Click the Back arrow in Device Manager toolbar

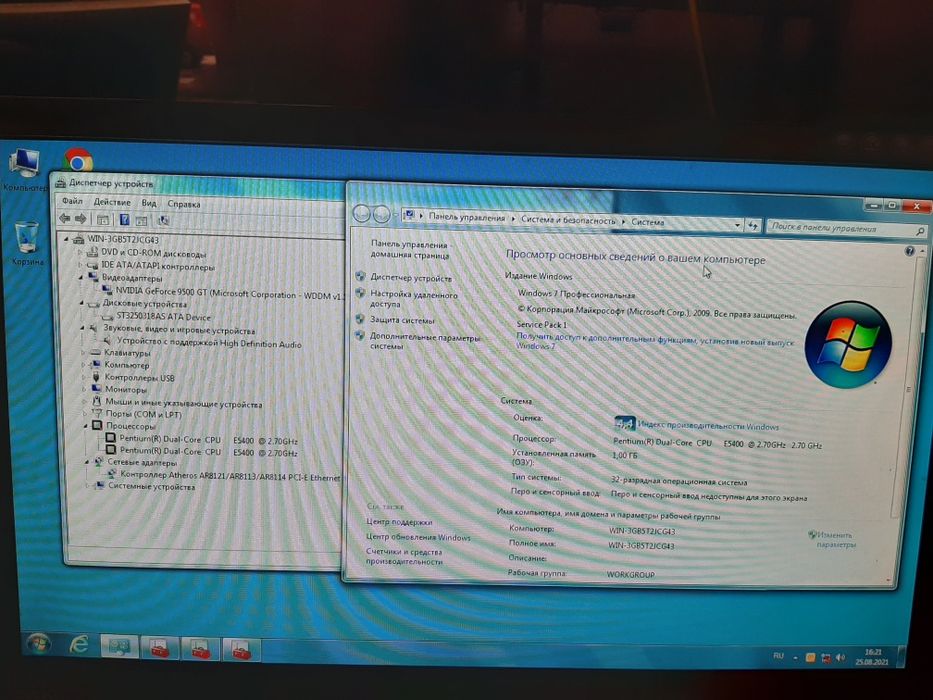(x=64, y=219)
